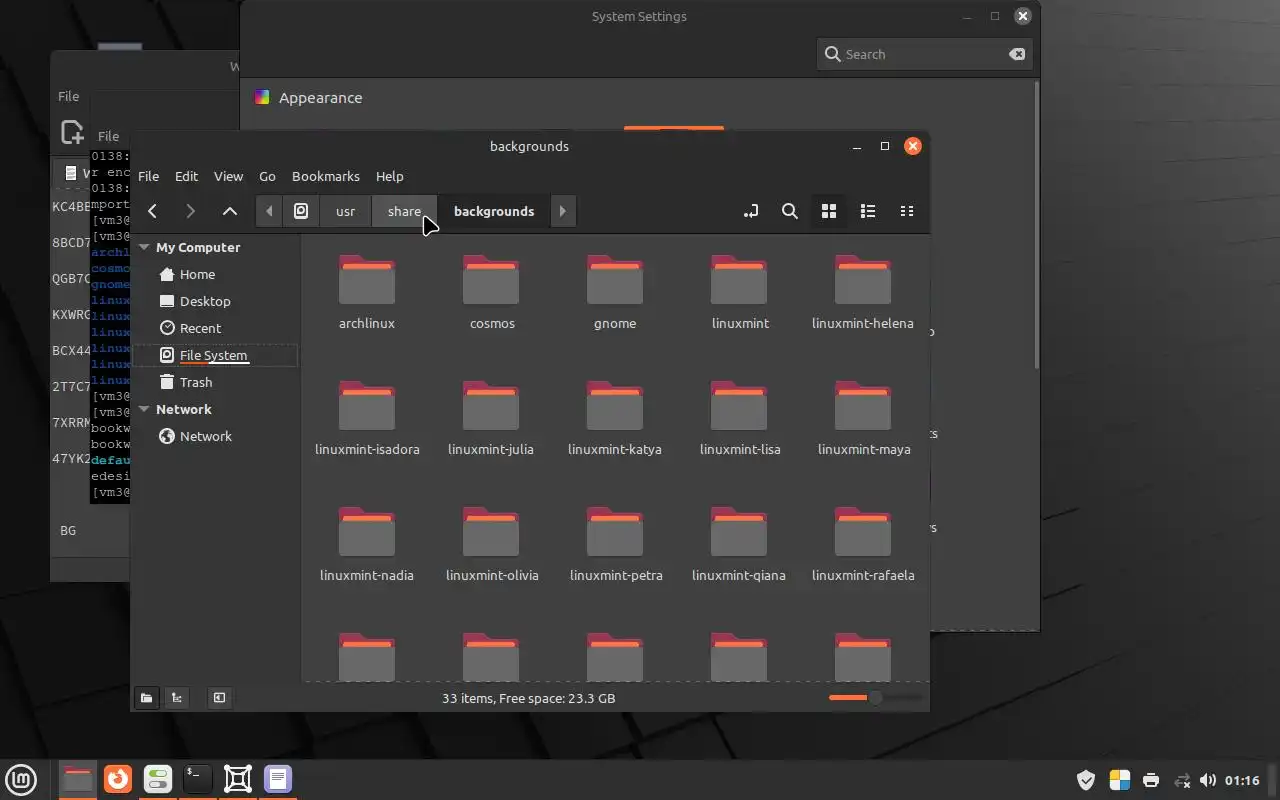1280x800 pixels.
Task: Select the linuxmint-nadia folder
Action: (x=367, y=544)
